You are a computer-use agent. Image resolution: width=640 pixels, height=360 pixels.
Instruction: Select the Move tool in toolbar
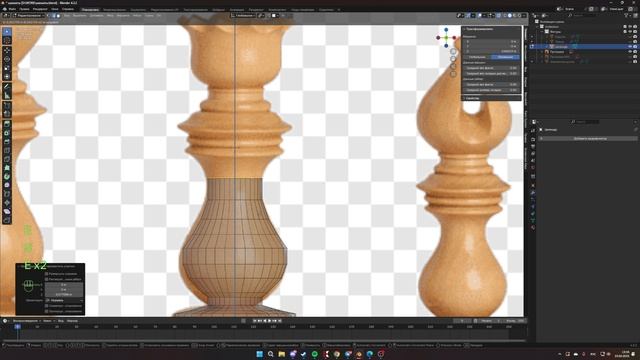pos(7,51)
